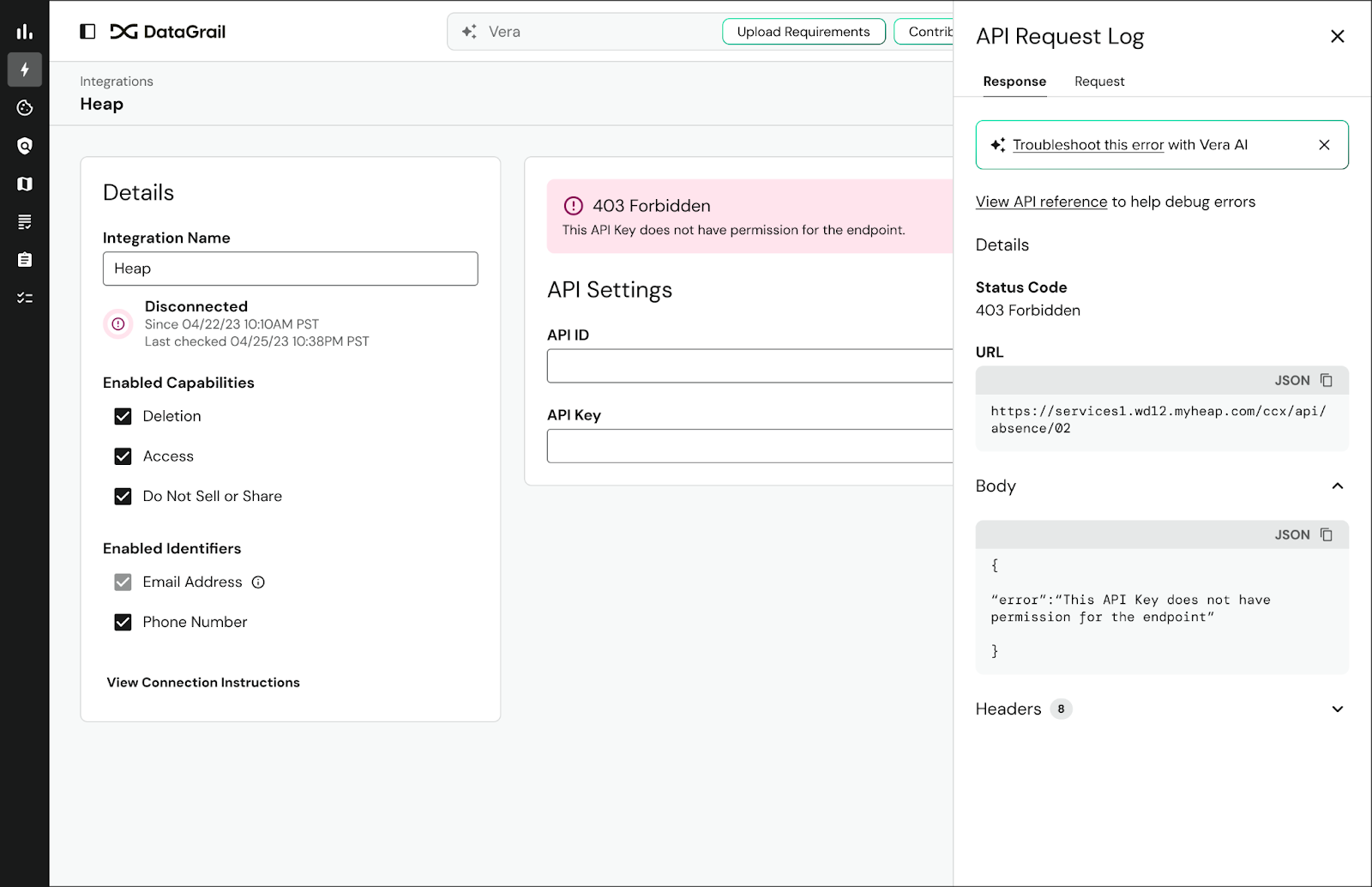Image resolution: width=1372 pixels, height=887 pixels.
Task: Click the cookie icon in sidebar
Action: (x=25, y=108)
